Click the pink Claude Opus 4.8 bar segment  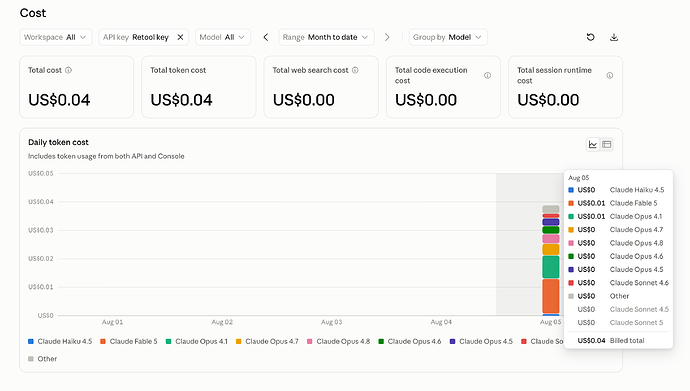pyautogui.click(x=551, y=239)
